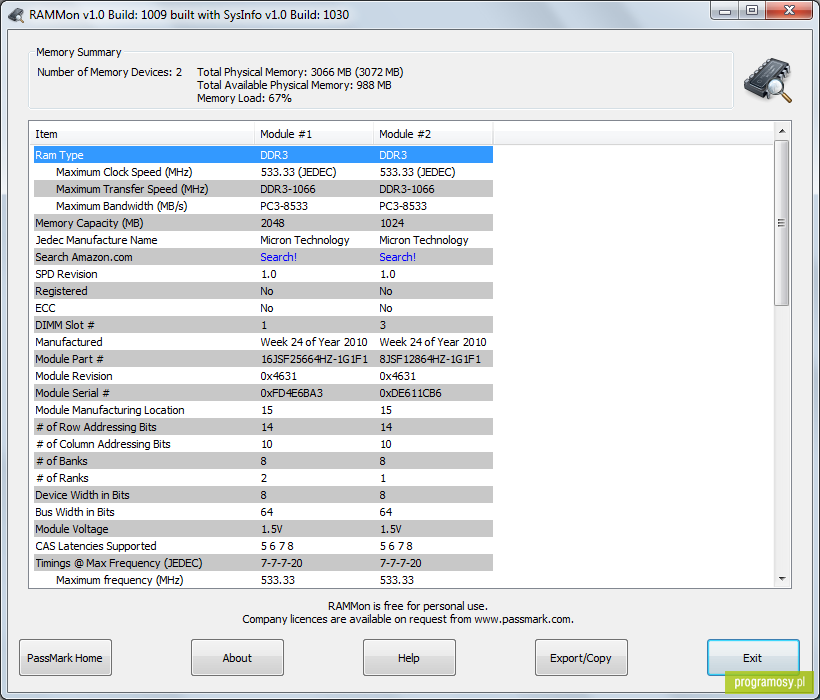Screen dimensions: 820x700
Task: Click the Exit button
Action: (753, 658)
